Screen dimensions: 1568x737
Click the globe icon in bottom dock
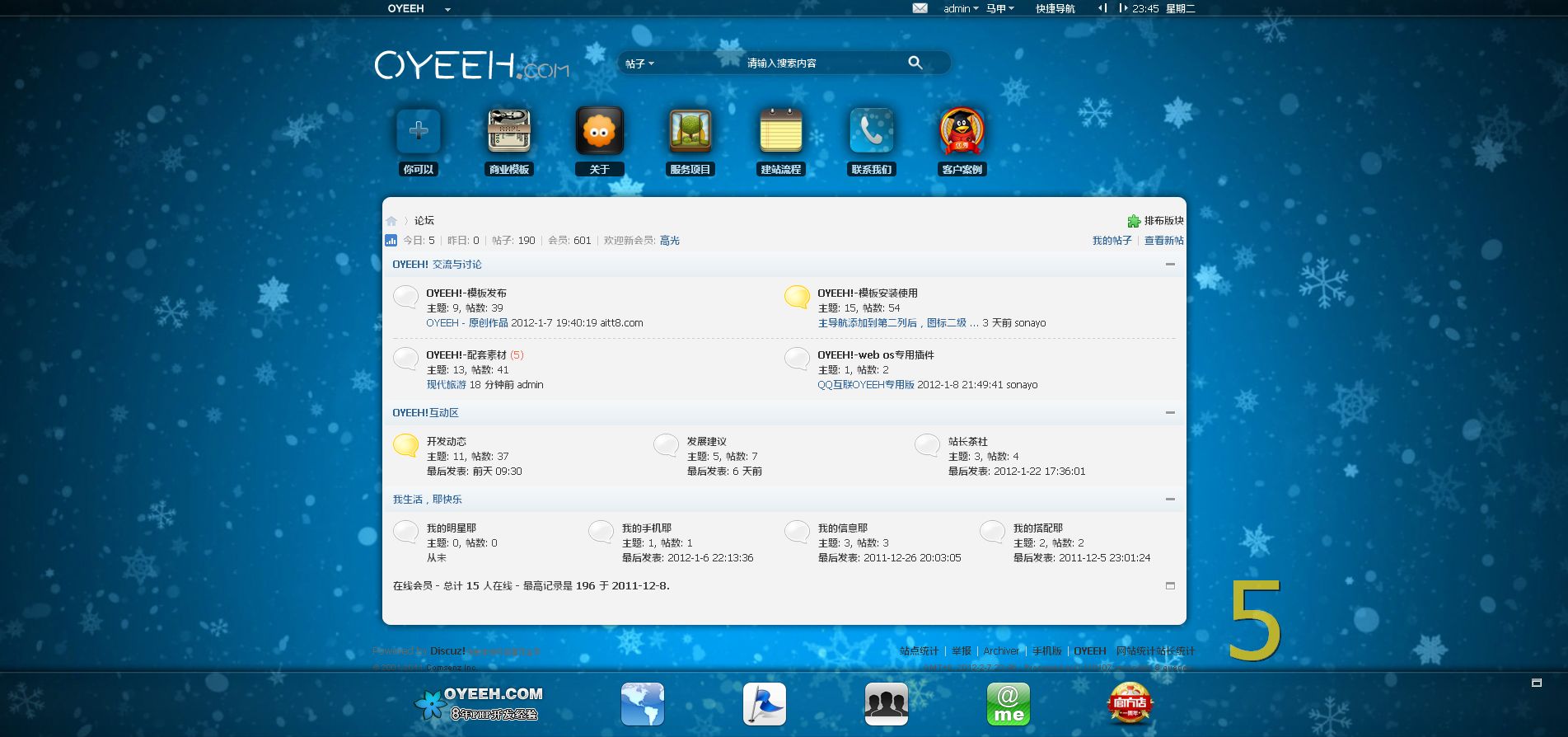643,704
